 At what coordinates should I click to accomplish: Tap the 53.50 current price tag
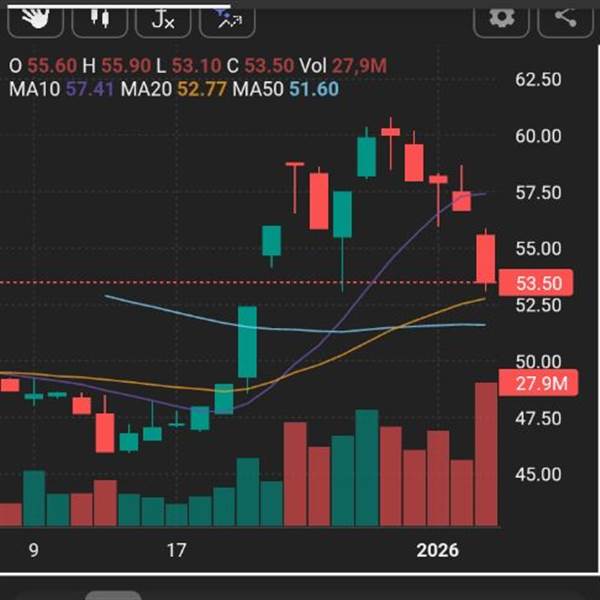pos(536,283)
